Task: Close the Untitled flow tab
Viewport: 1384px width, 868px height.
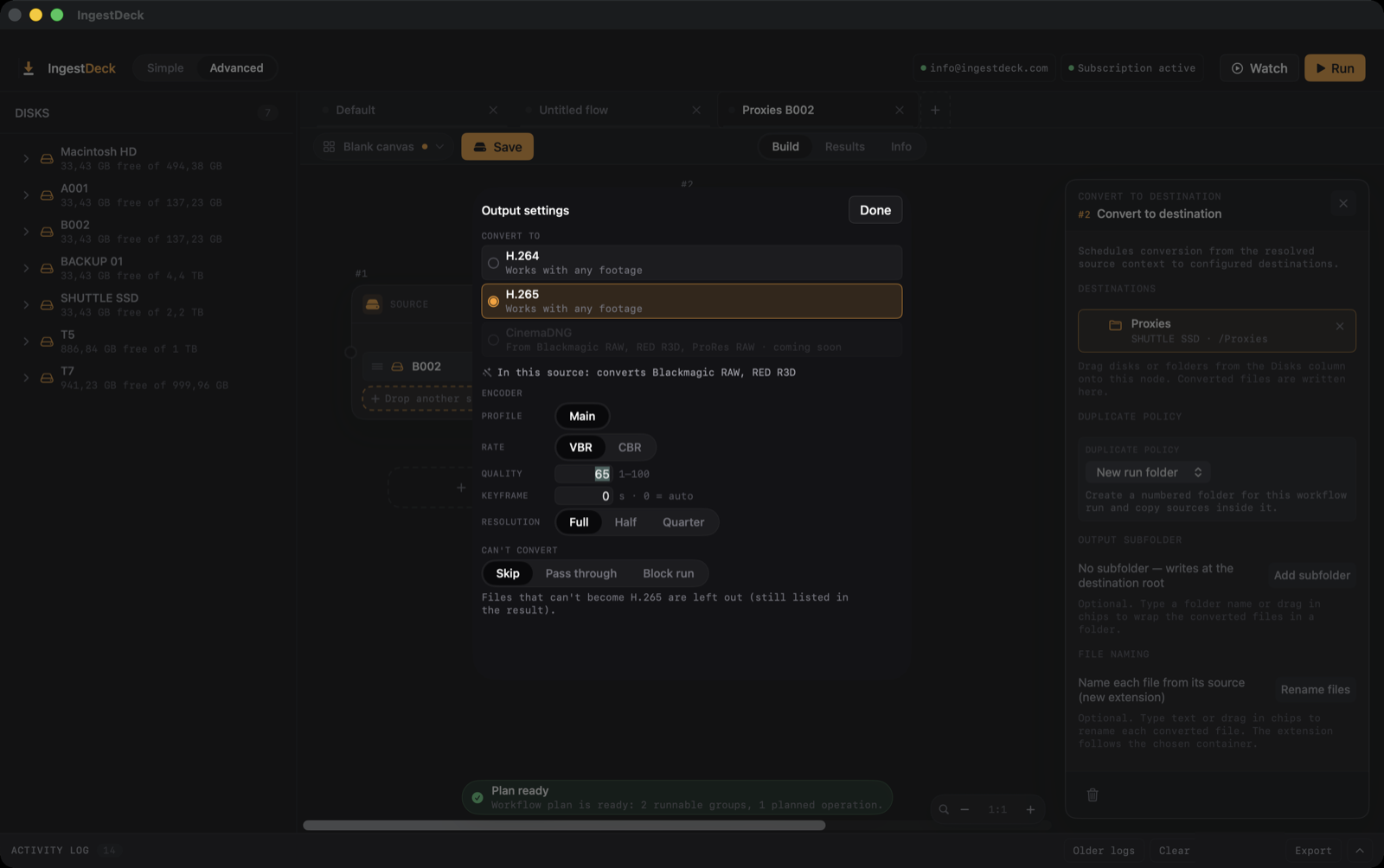Action: pyautogui.click(x=696, y=110)
